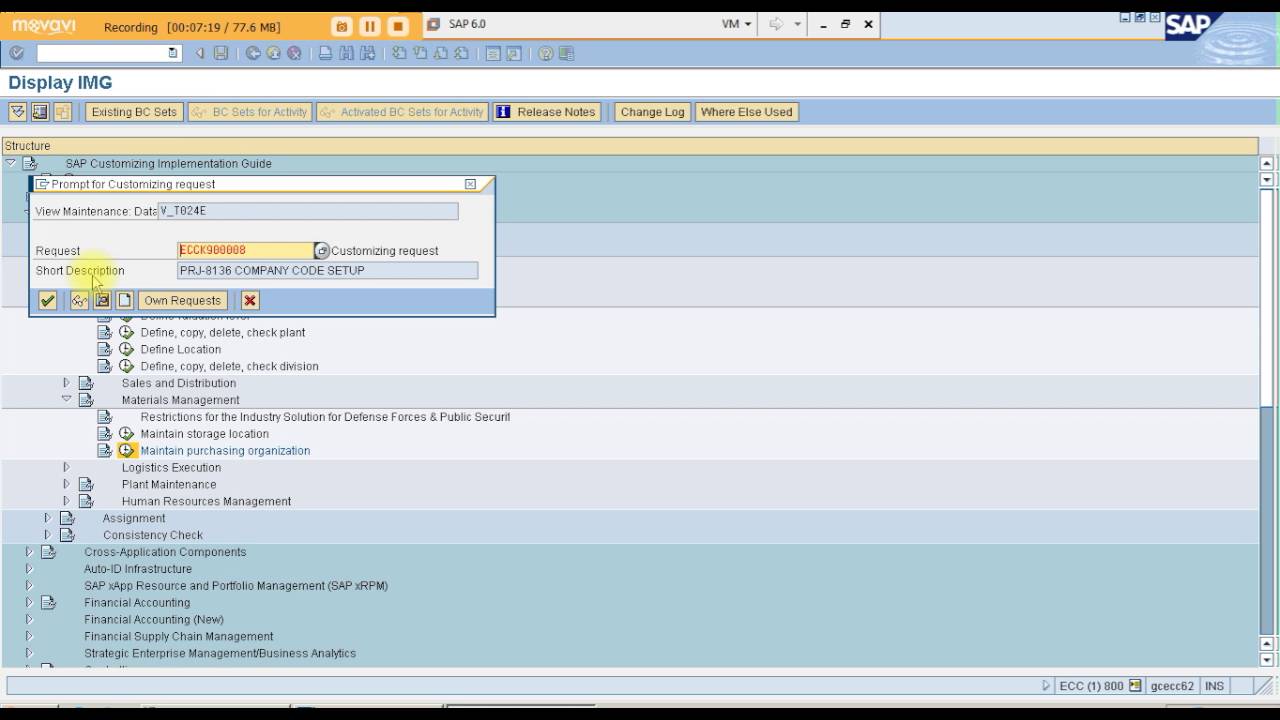
Task: Select the Financial Supply Chain Management entry
Action: (x=178, y=636)
